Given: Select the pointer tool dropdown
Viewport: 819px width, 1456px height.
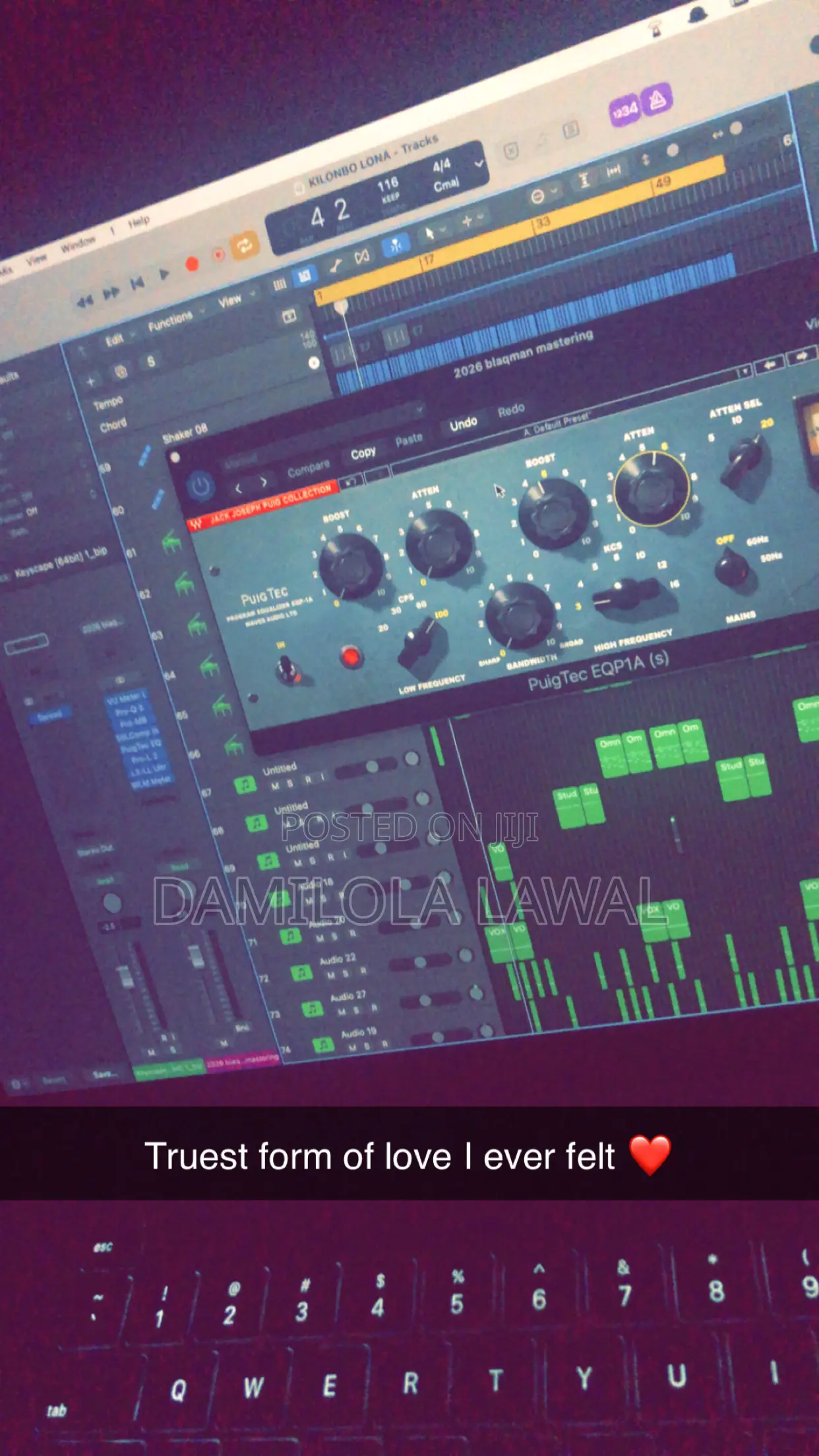Looking at the screenshot, I should 435,232.
